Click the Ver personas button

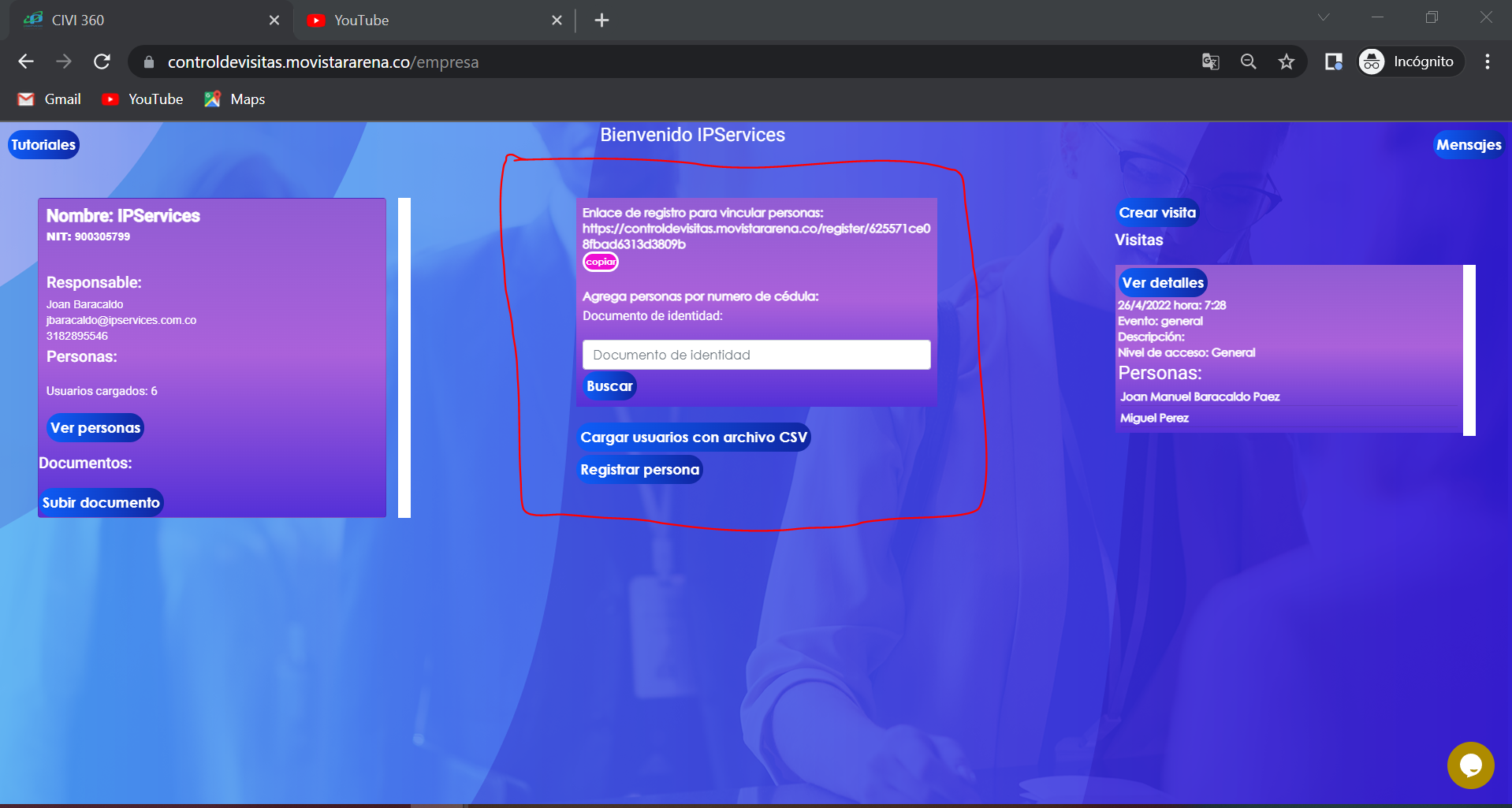click(95, 428)
